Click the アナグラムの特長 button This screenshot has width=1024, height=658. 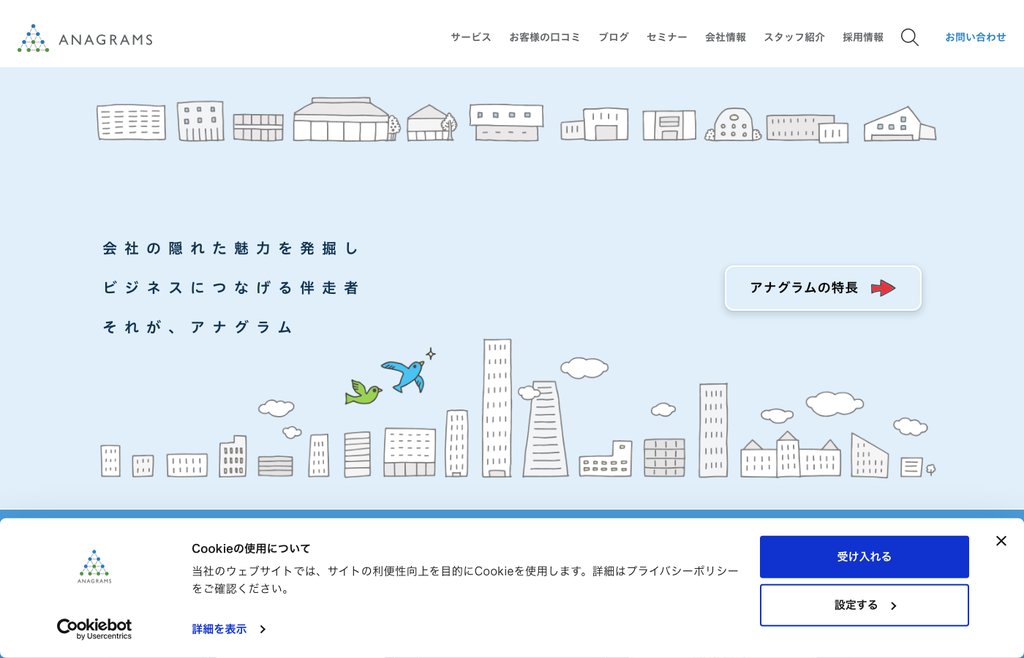(x=822, y=288)
